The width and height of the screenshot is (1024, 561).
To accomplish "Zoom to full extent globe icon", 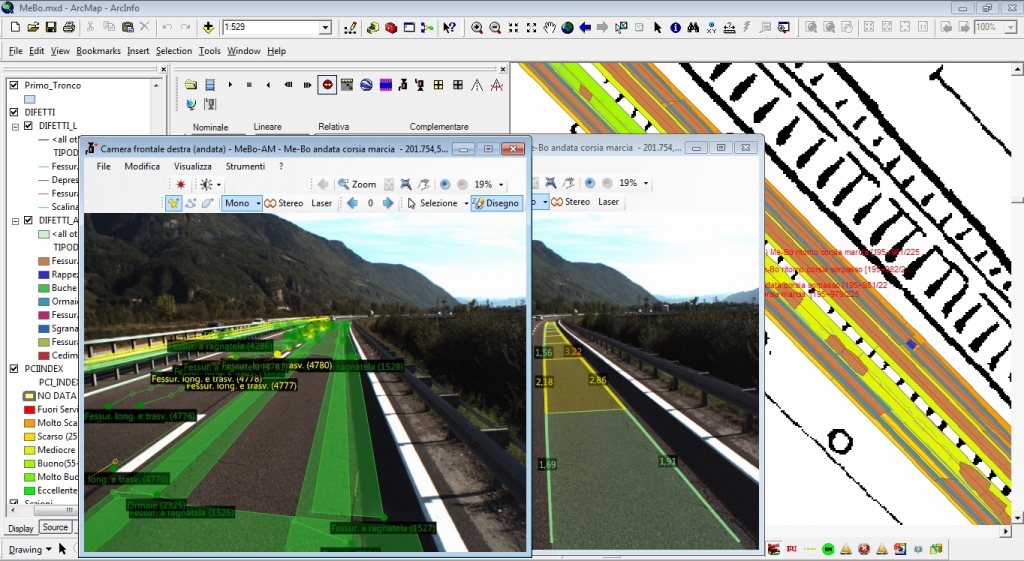I will [567, 27].
